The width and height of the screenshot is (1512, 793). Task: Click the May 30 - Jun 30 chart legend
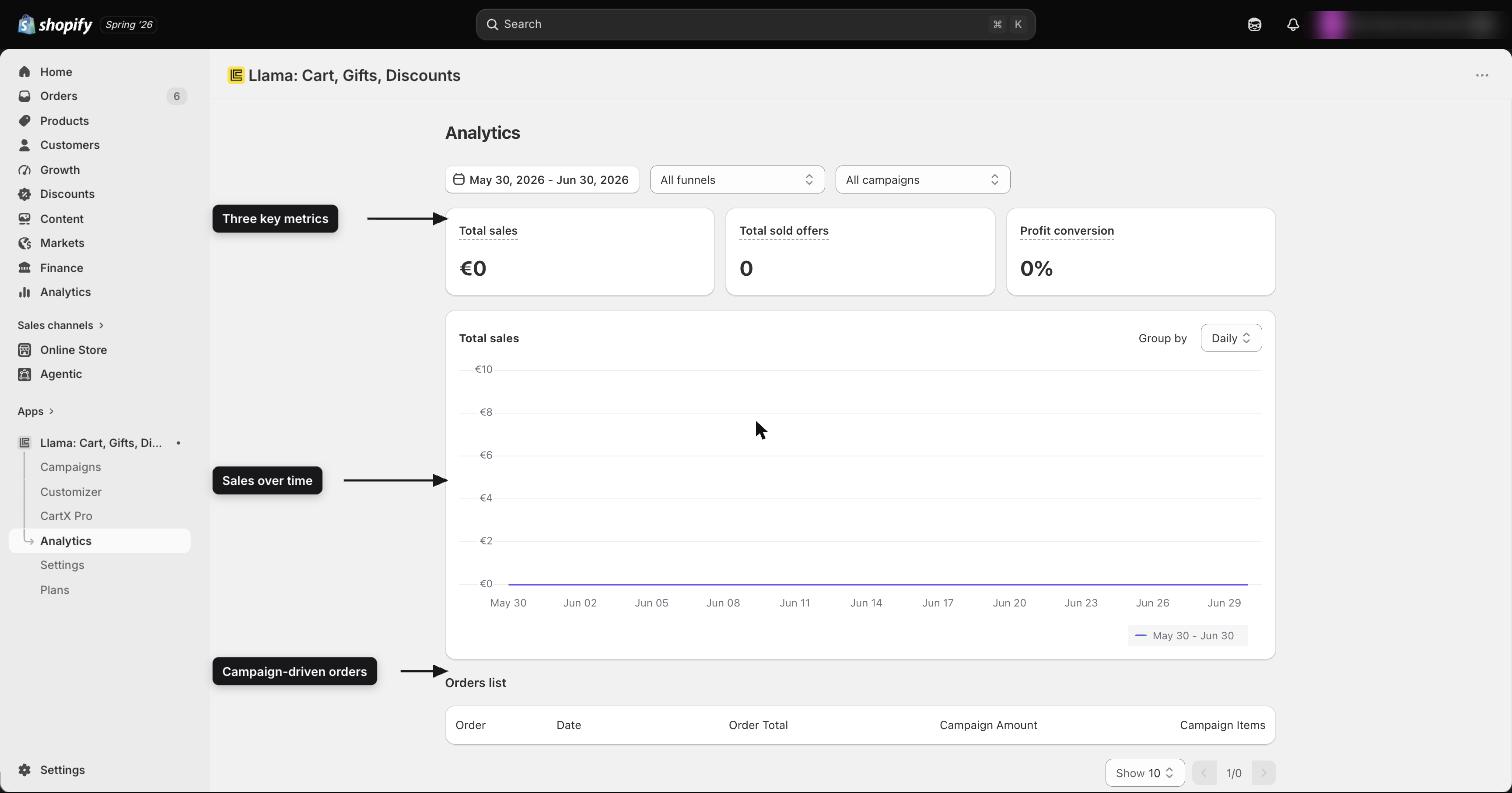(1188, 636)
